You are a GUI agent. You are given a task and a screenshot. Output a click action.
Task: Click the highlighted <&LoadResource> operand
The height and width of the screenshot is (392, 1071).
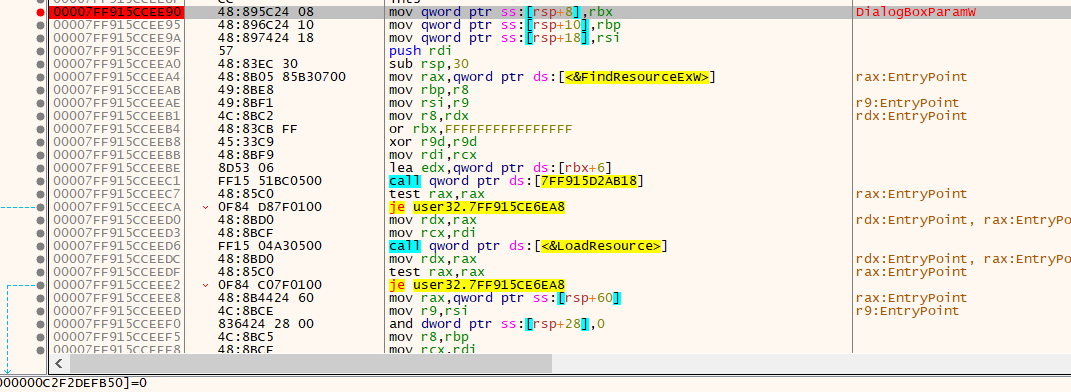(x=600, y=246)
